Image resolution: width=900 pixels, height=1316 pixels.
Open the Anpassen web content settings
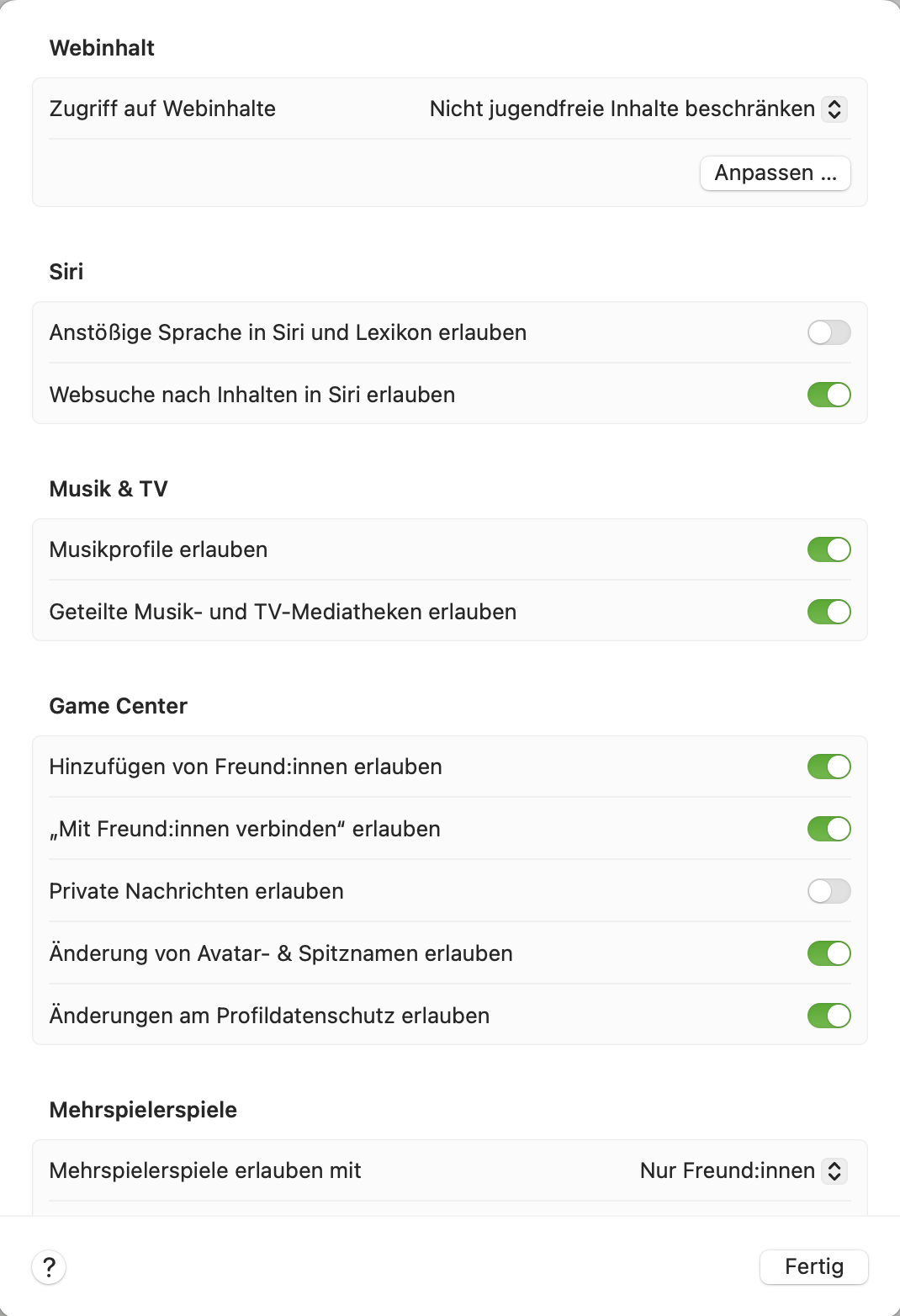pos(775,173)
